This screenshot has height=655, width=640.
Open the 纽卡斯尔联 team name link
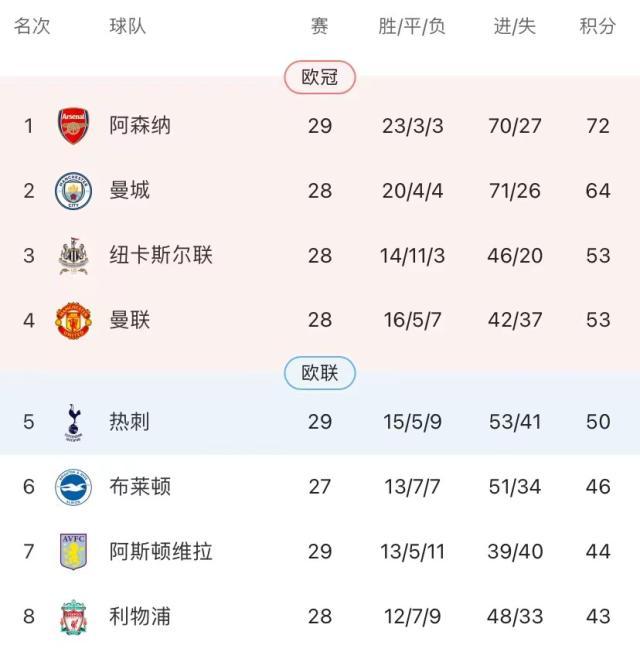161,256
